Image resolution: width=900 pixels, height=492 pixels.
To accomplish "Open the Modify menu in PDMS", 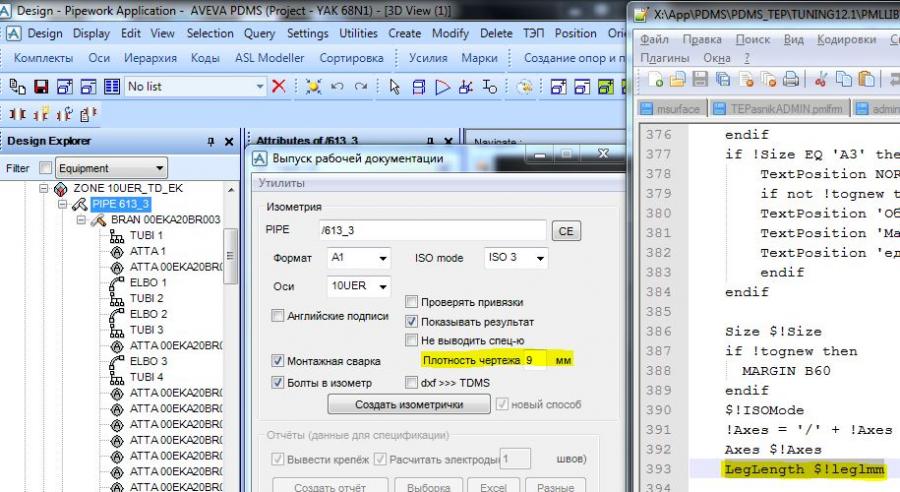I will 450,33.
